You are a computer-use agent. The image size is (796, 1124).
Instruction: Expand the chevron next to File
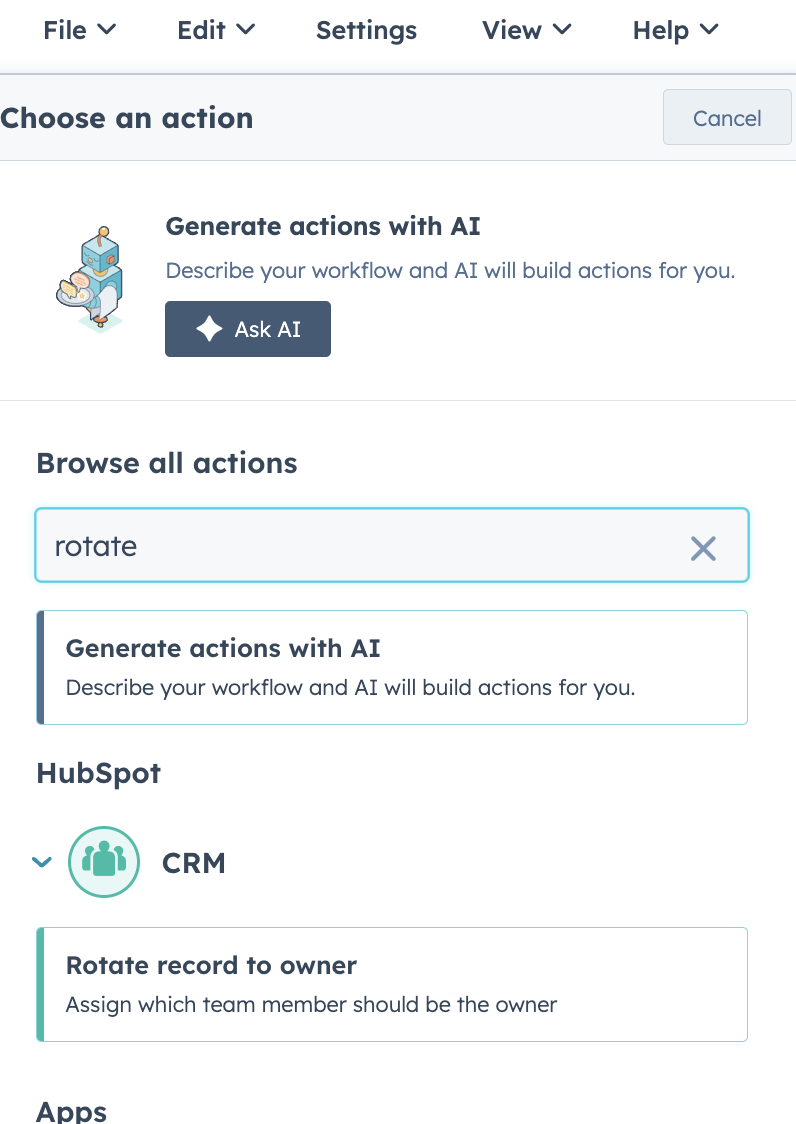pos(107,30)
